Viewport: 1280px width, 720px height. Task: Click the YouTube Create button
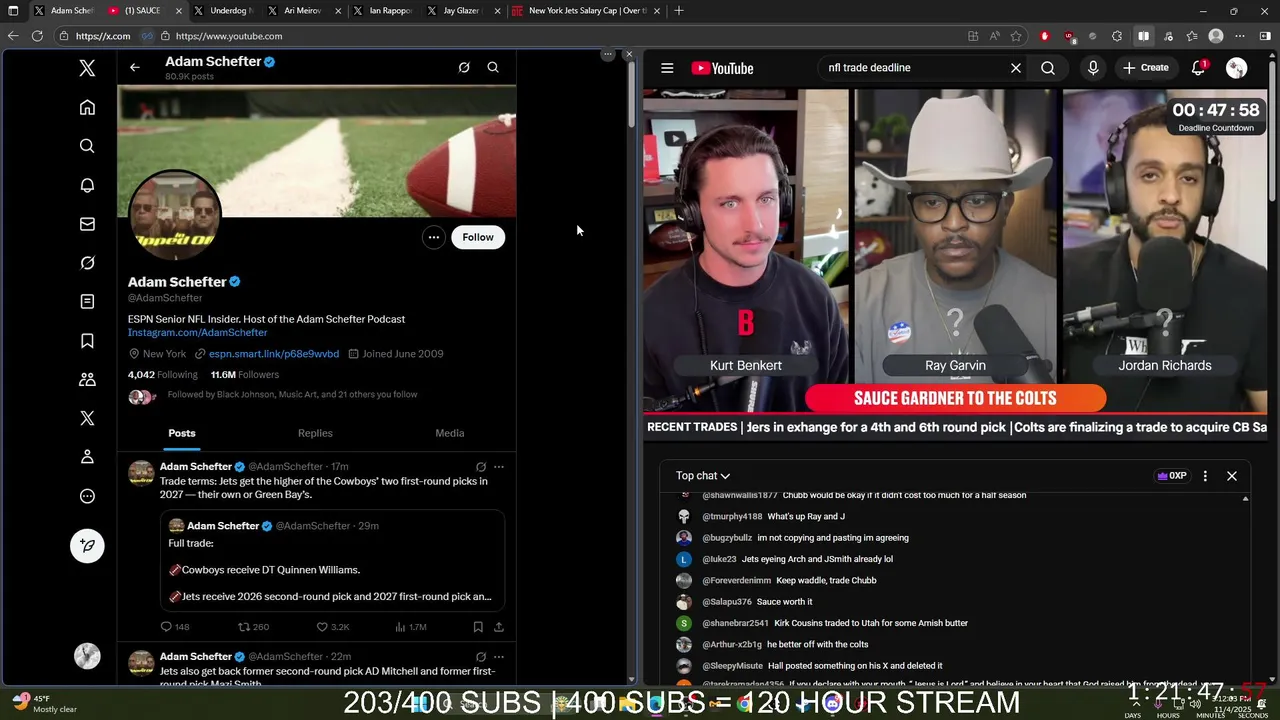pyautogui.click(x=1146, y=68)
